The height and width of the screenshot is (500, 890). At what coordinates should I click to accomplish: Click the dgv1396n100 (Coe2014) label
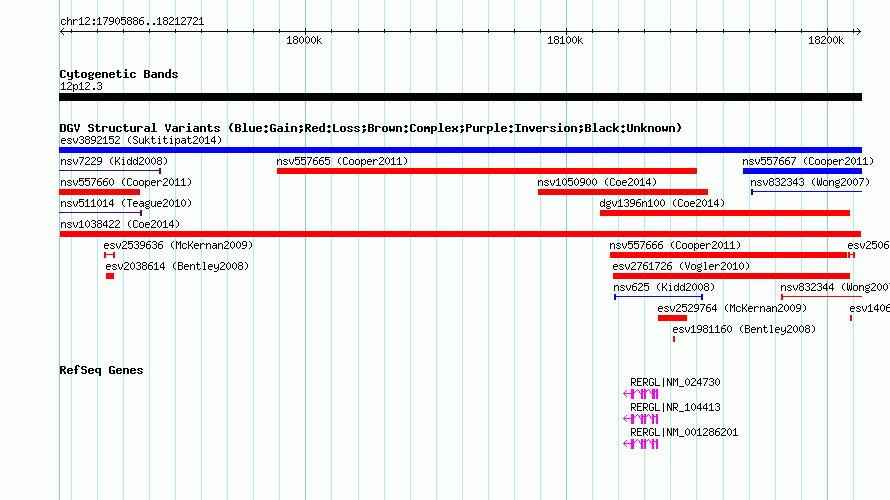[662, 203]
